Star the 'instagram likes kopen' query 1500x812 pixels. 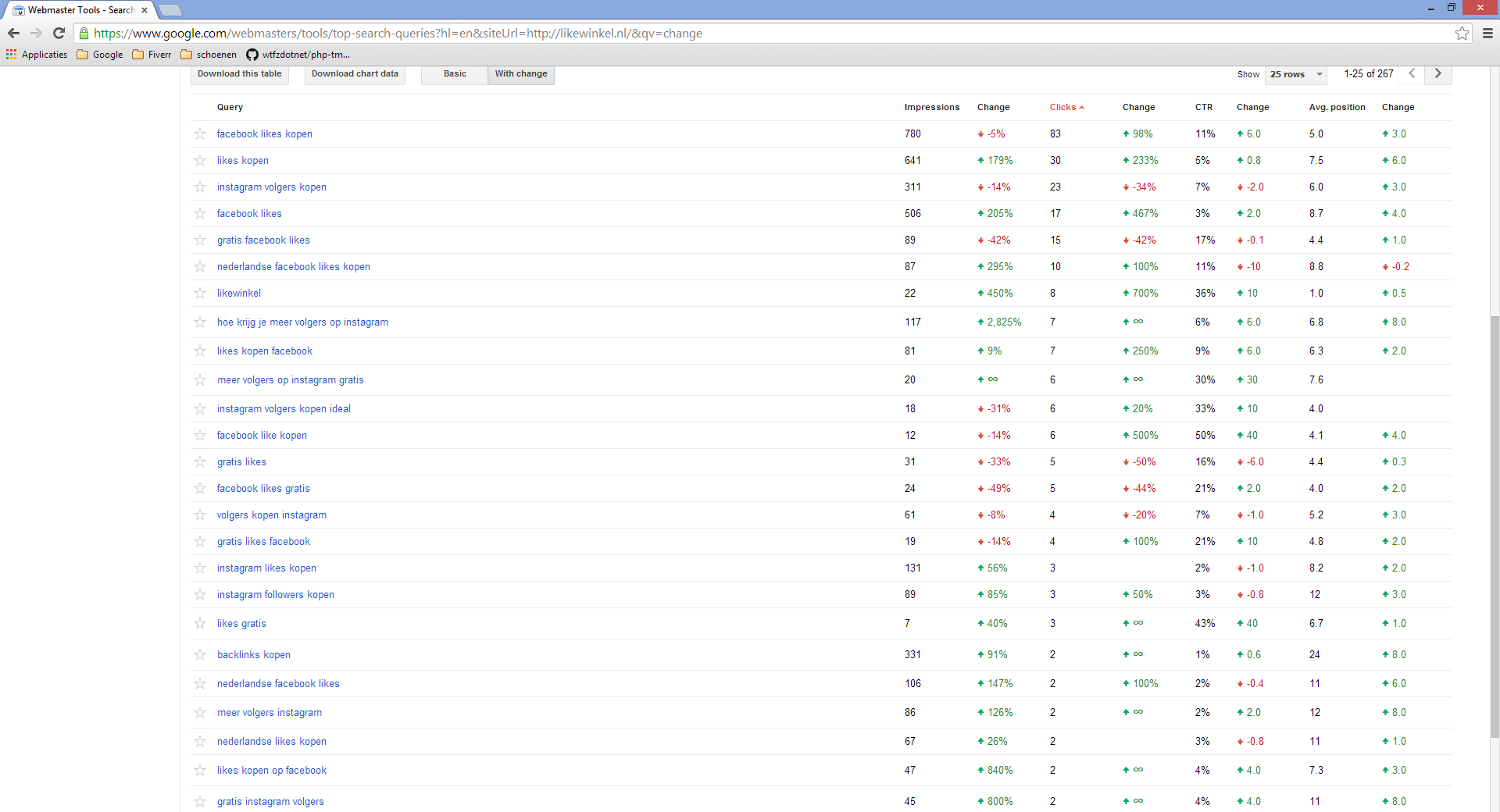[200, 568]
